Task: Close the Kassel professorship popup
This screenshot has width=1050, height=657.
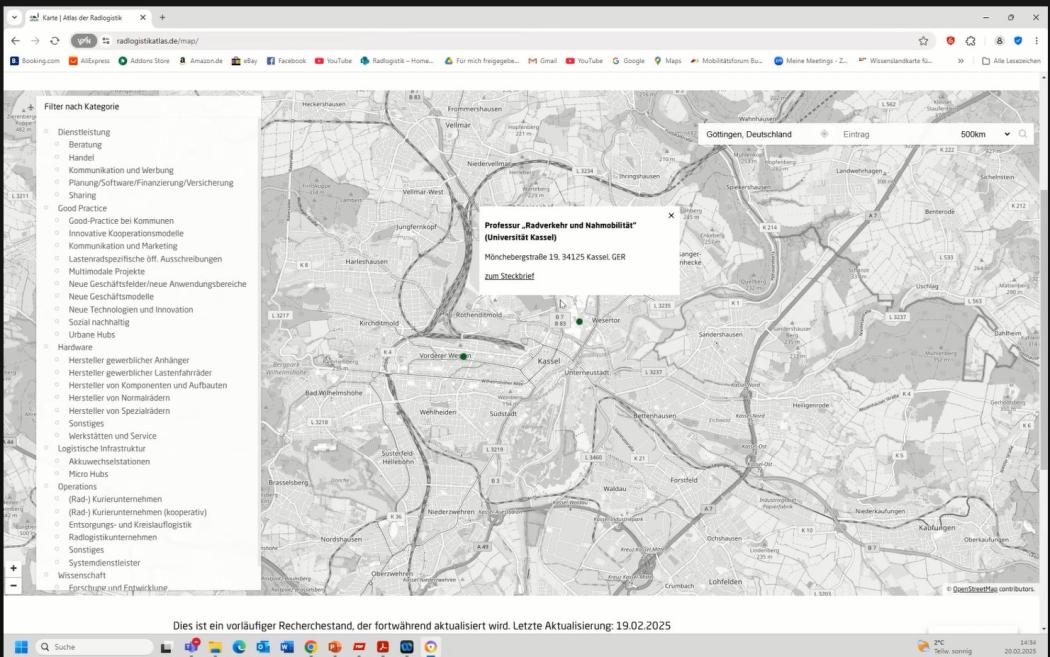Action: pyautogui.click(x=671, y=216)
